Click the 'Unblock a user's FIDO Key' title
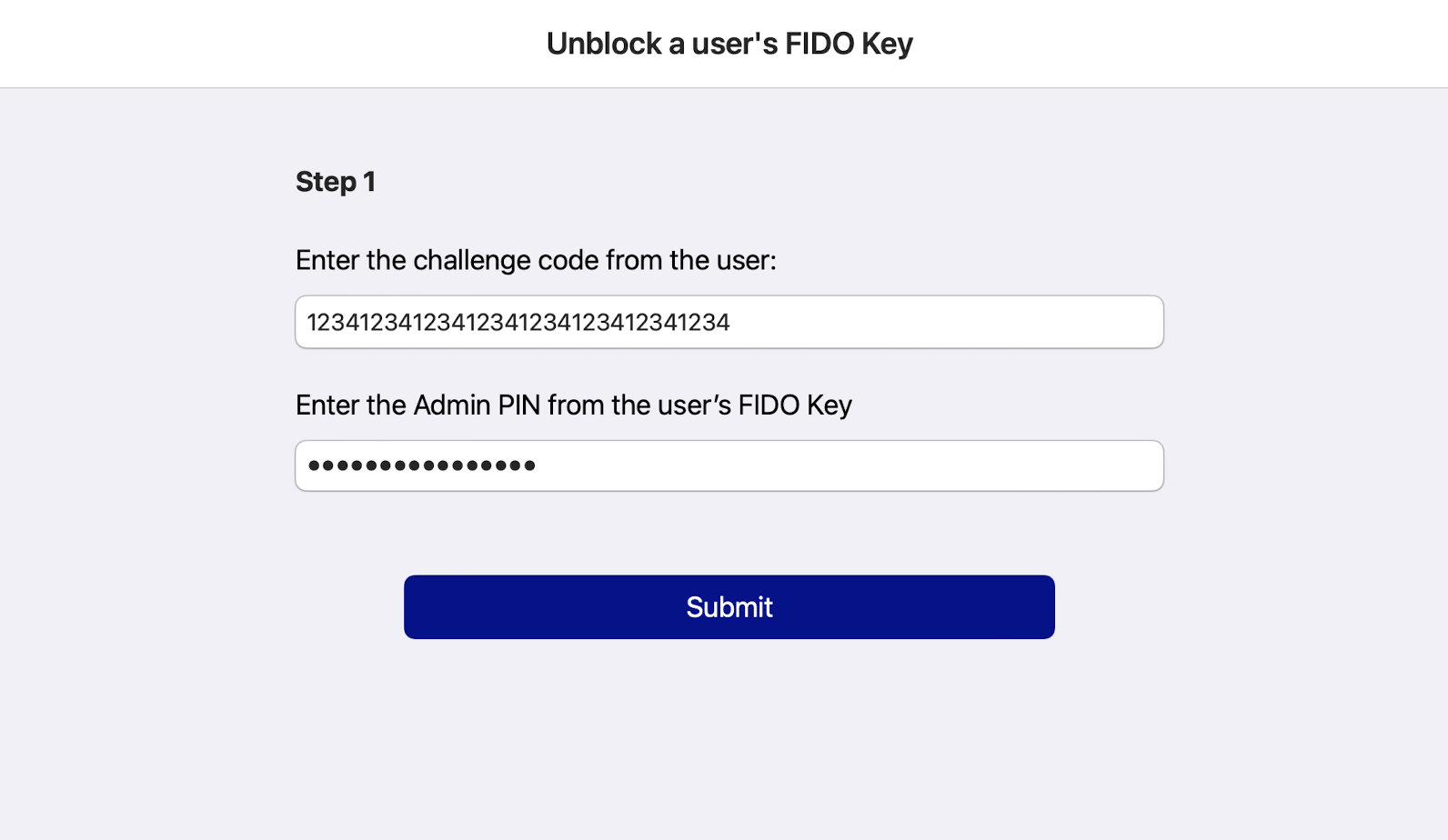Viewport: 1448px width, 840px height. tap(729, 44)
